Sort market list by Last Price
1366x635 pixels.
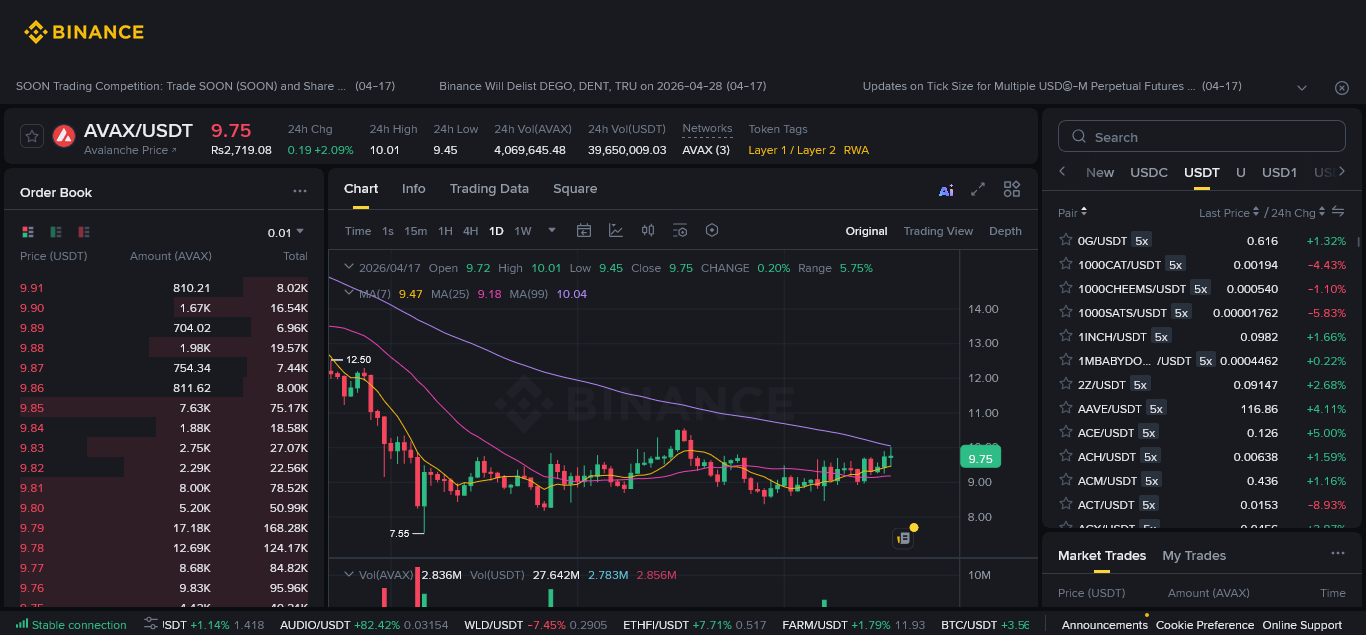pos(1229,212)
